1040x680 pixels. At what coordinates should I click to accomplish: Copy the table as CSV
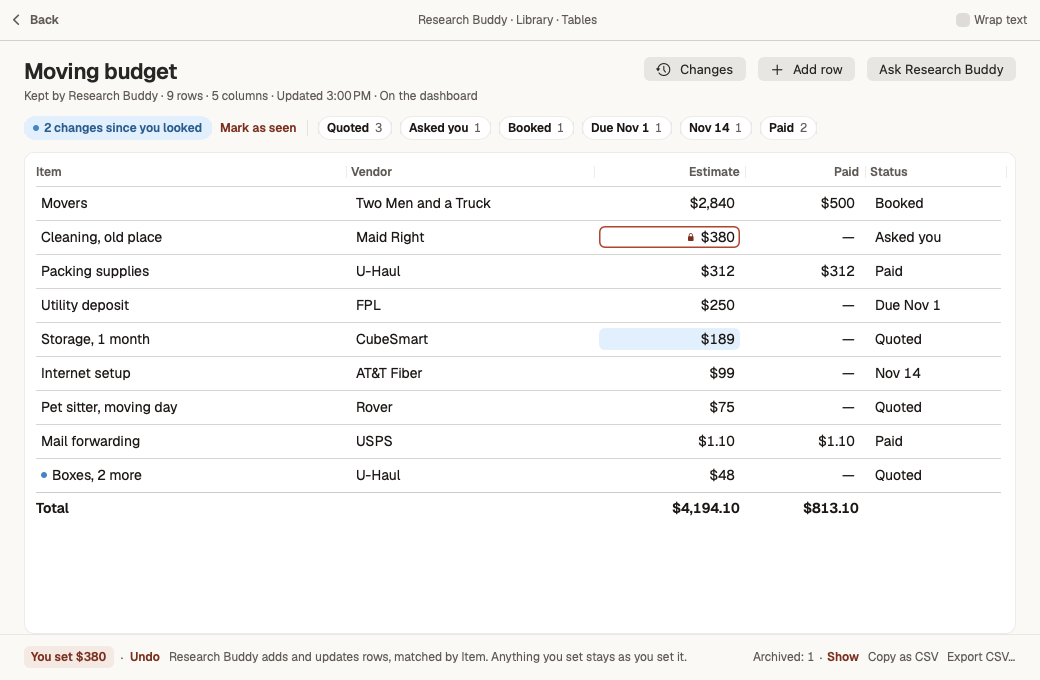[903, 657]
